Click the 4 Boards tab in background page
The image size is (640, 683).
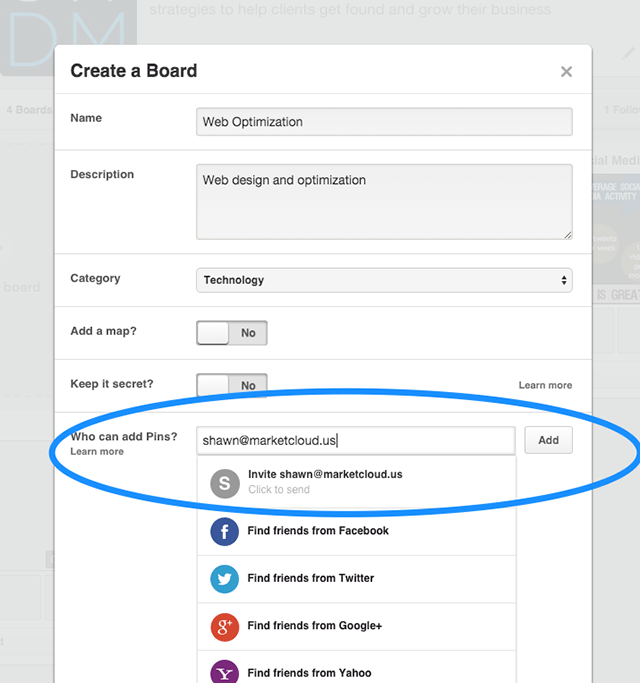[29, 110]
